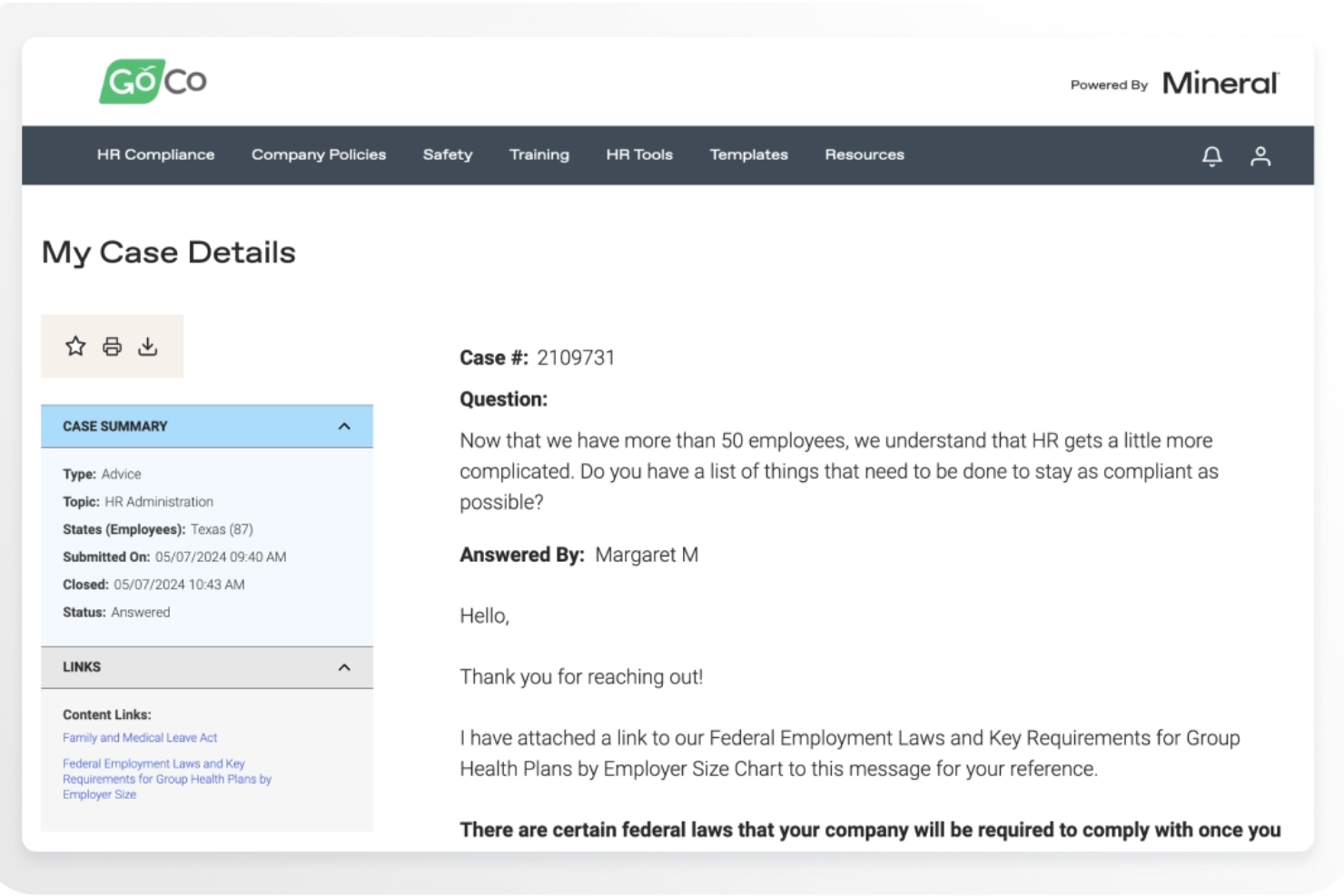This screenshot has width=1344, height=896.
Task: Open the Family and Medical Leave Act link
Action: click(x=140, y=737)
